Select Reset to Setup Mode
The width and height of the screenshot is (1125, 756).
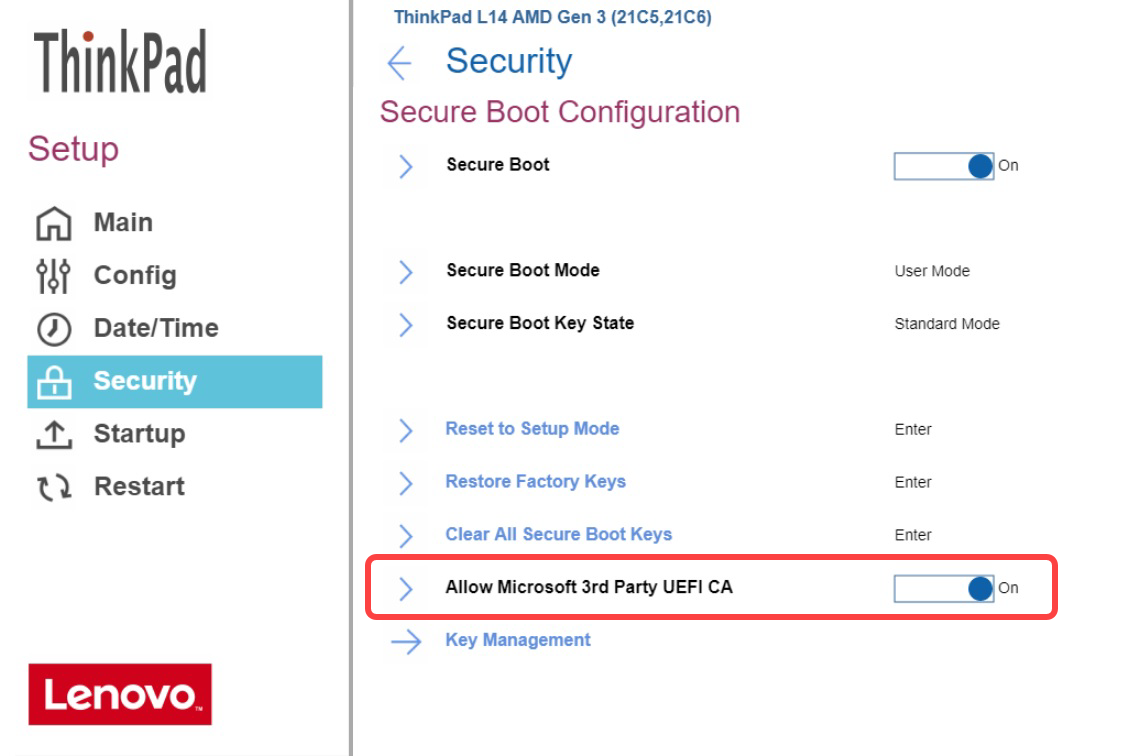pos(532,429)
